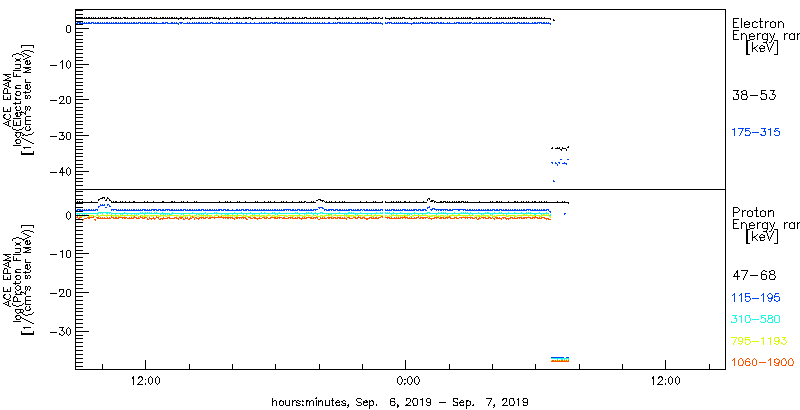Click the cyan 310-580 proton legend label

pyautogui.click(x=756, y=319)
